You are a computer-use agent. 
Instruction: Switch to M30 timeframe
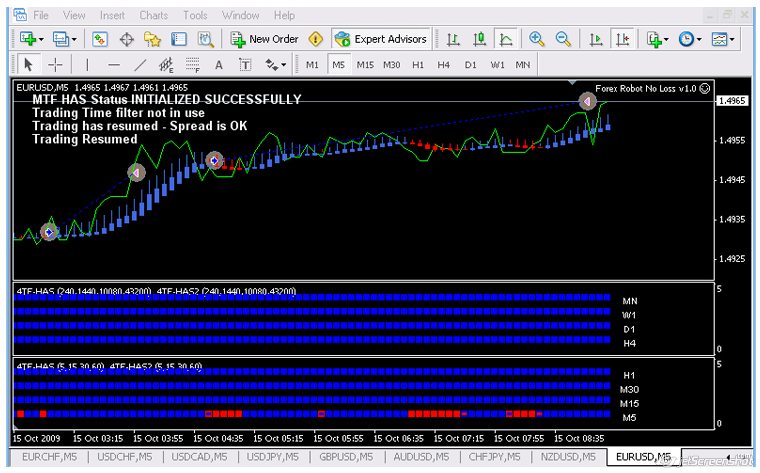tap(392, 64)
